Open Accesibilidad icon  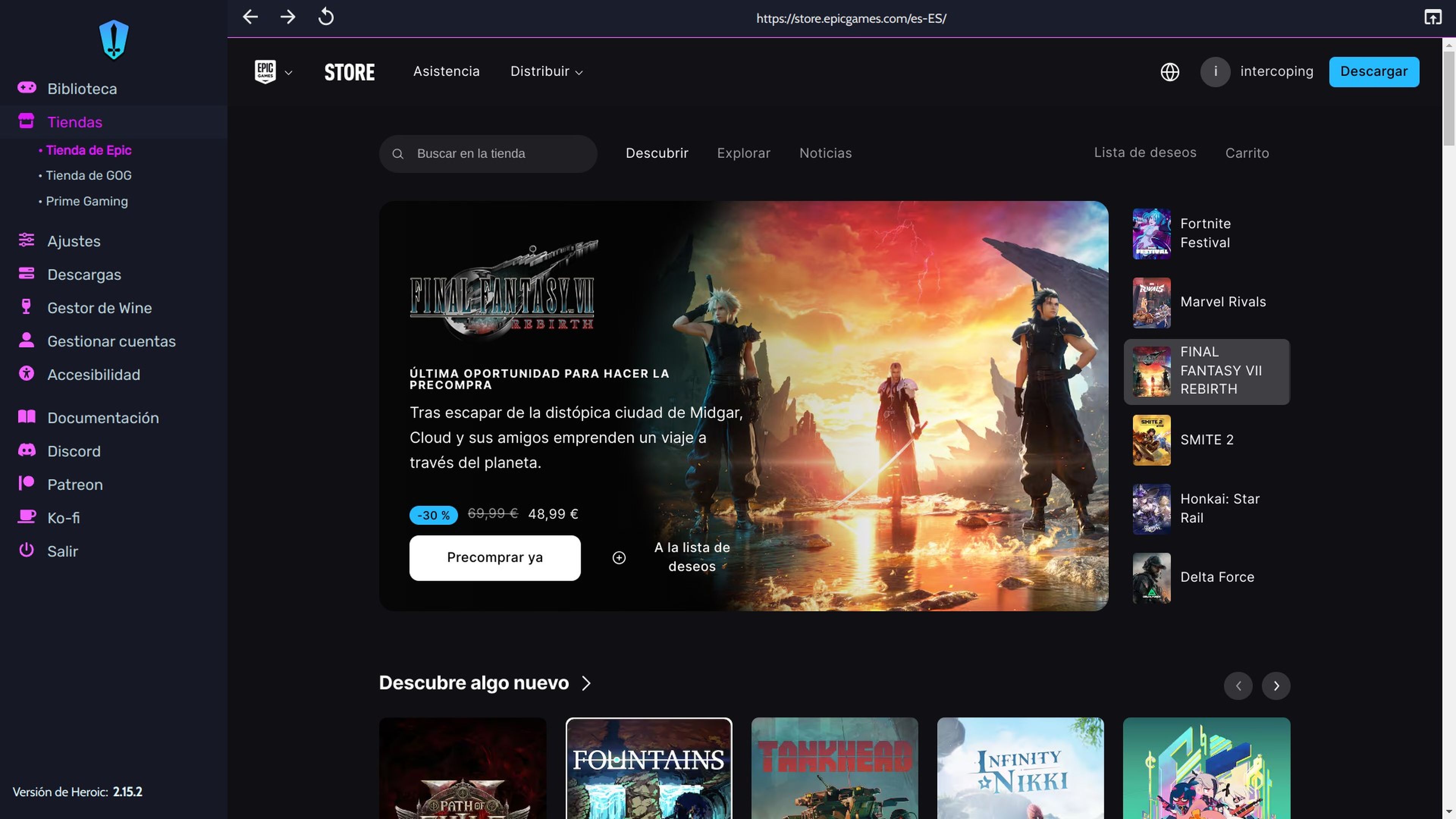click(x=26, y=373)
